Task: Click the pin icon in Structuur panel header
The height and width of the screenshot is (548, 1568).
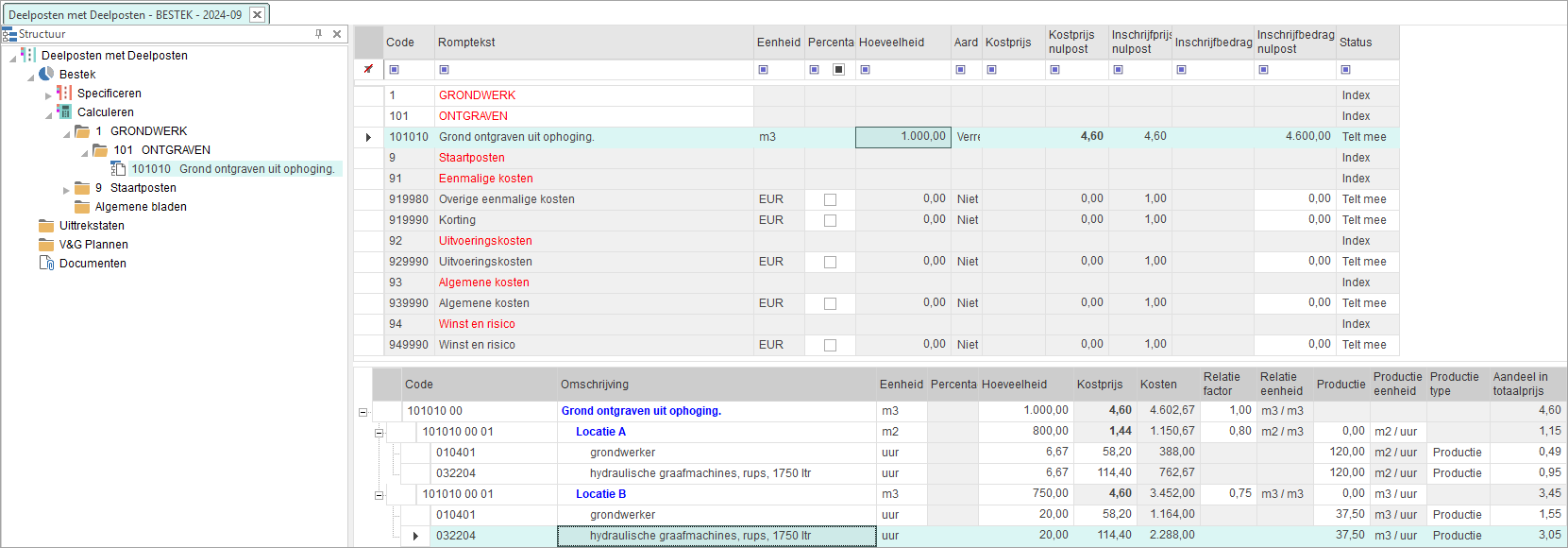Action: point(318,34)
